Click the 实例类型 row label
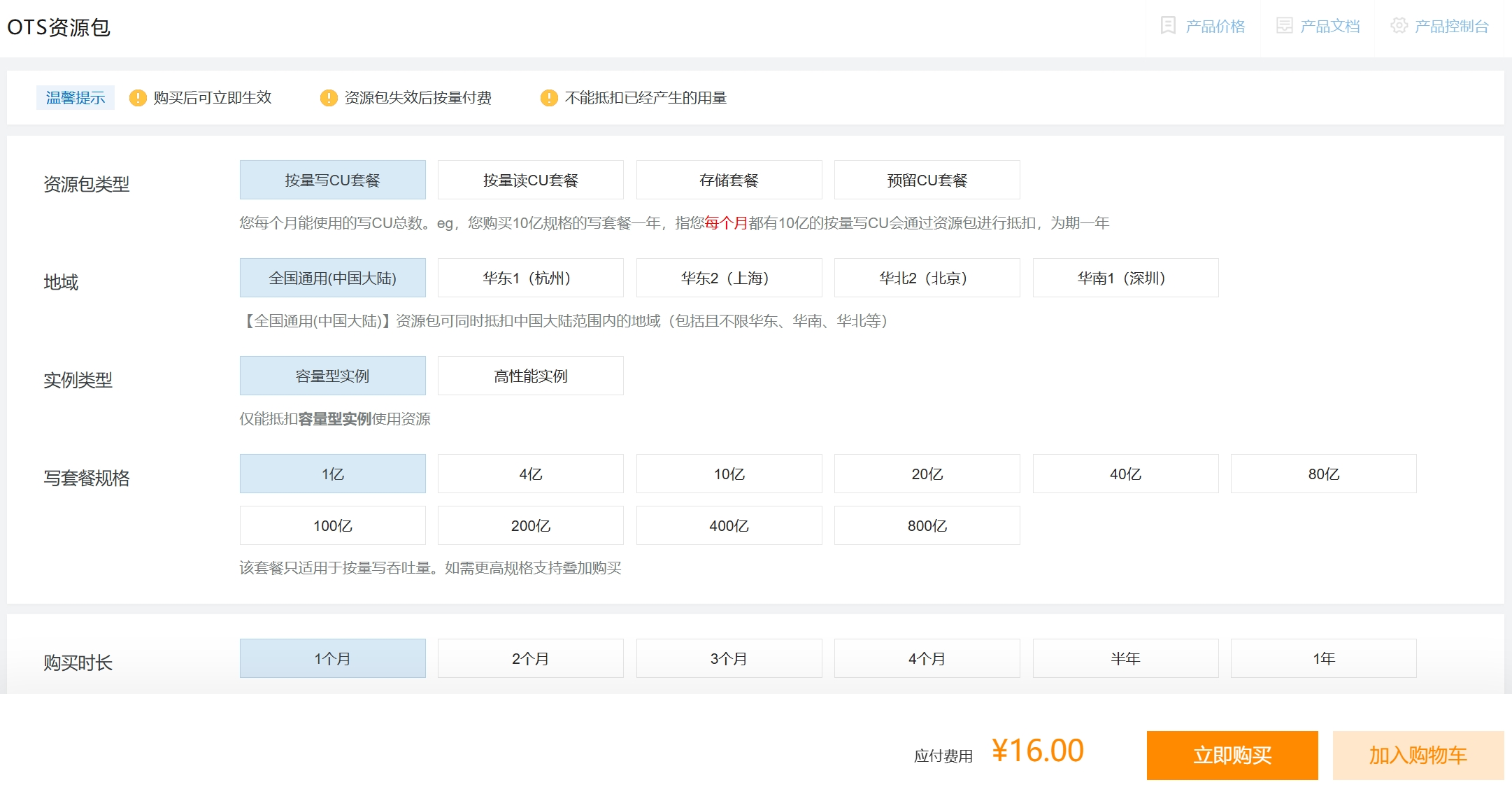This screenshot has height=794, width=1512. (x=78, y=380)
